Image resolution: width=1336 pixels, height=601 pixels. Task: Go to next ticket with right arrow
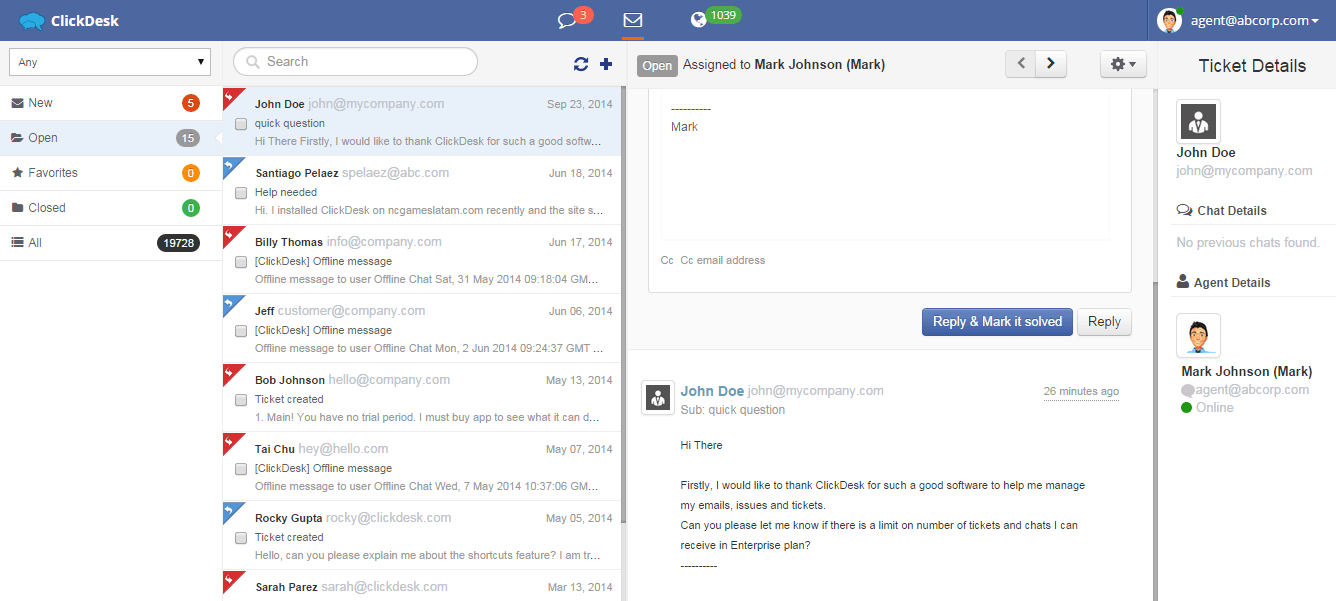(1050, 64)
